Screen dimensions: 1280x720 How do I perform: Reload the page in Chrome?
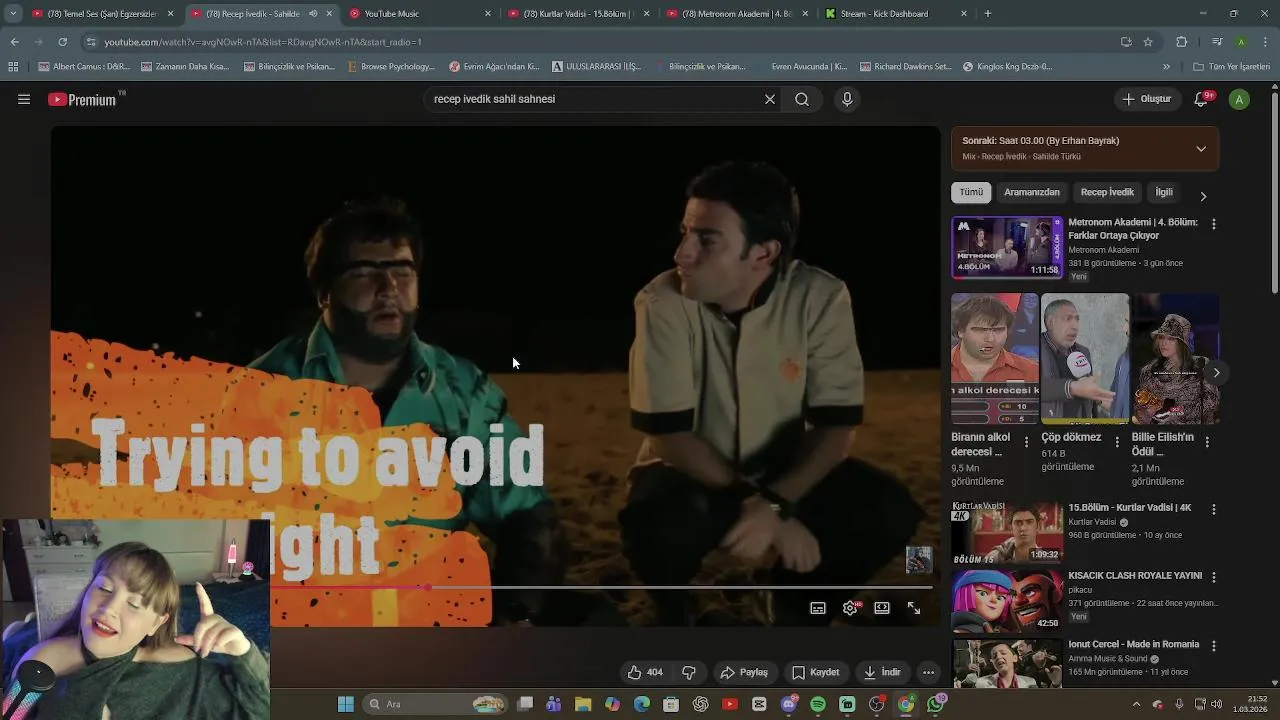point(62,42)
